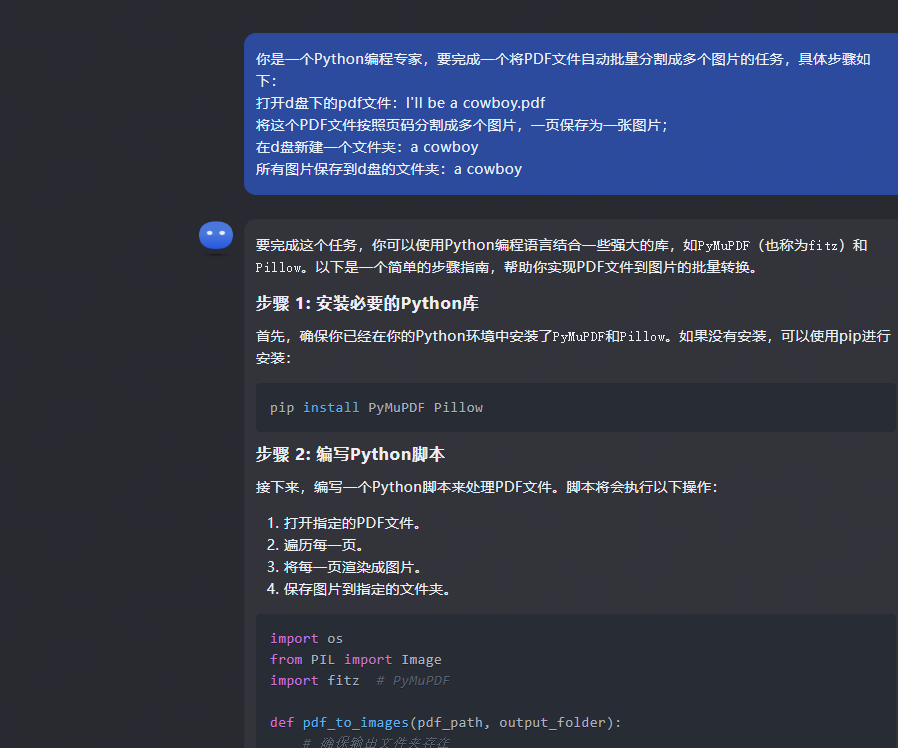Select the blue user message bubble
898x748 pixels.
tap(570, 113)
